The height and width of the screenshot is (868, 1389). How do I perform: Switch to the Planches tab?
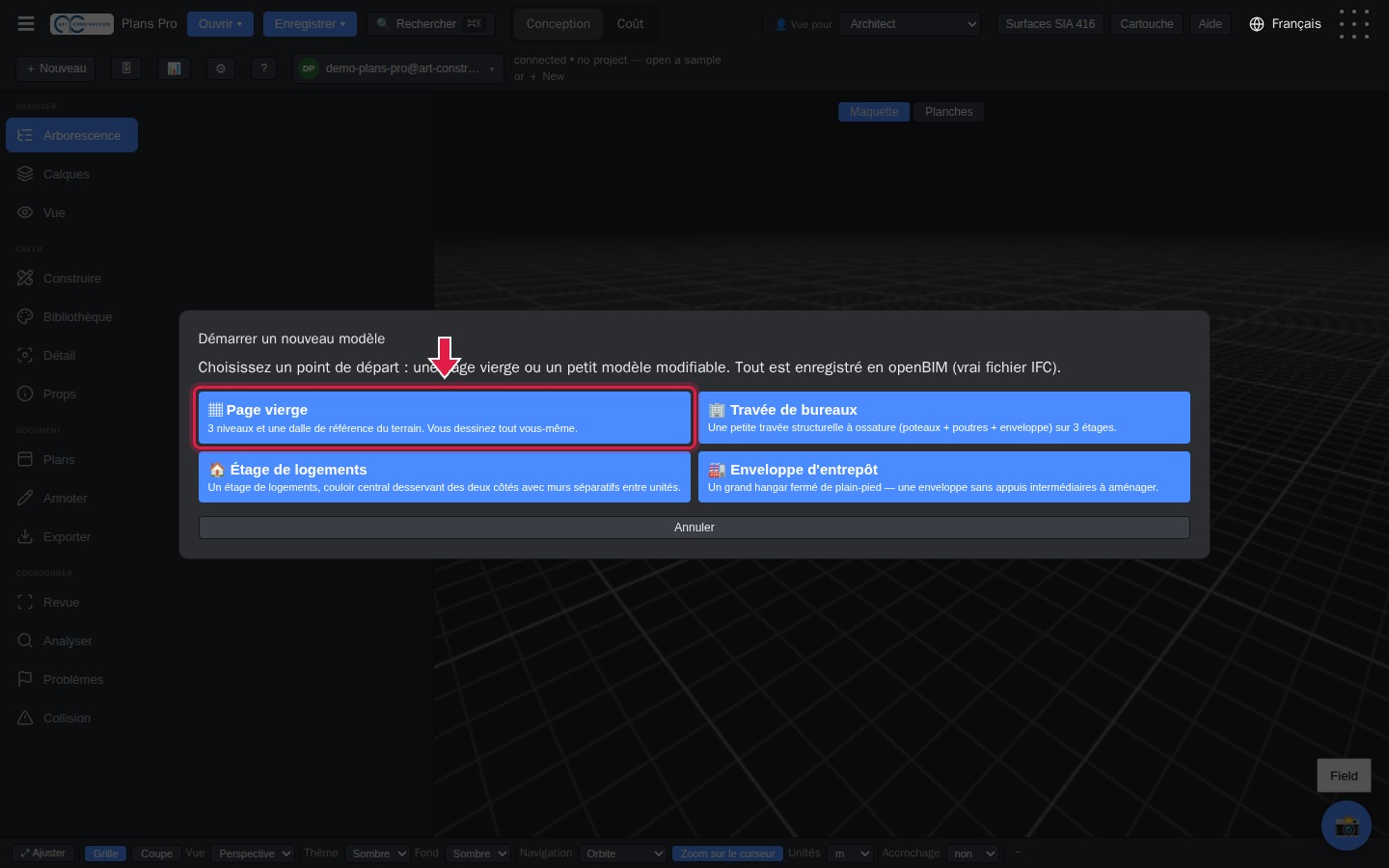[949, 112]
